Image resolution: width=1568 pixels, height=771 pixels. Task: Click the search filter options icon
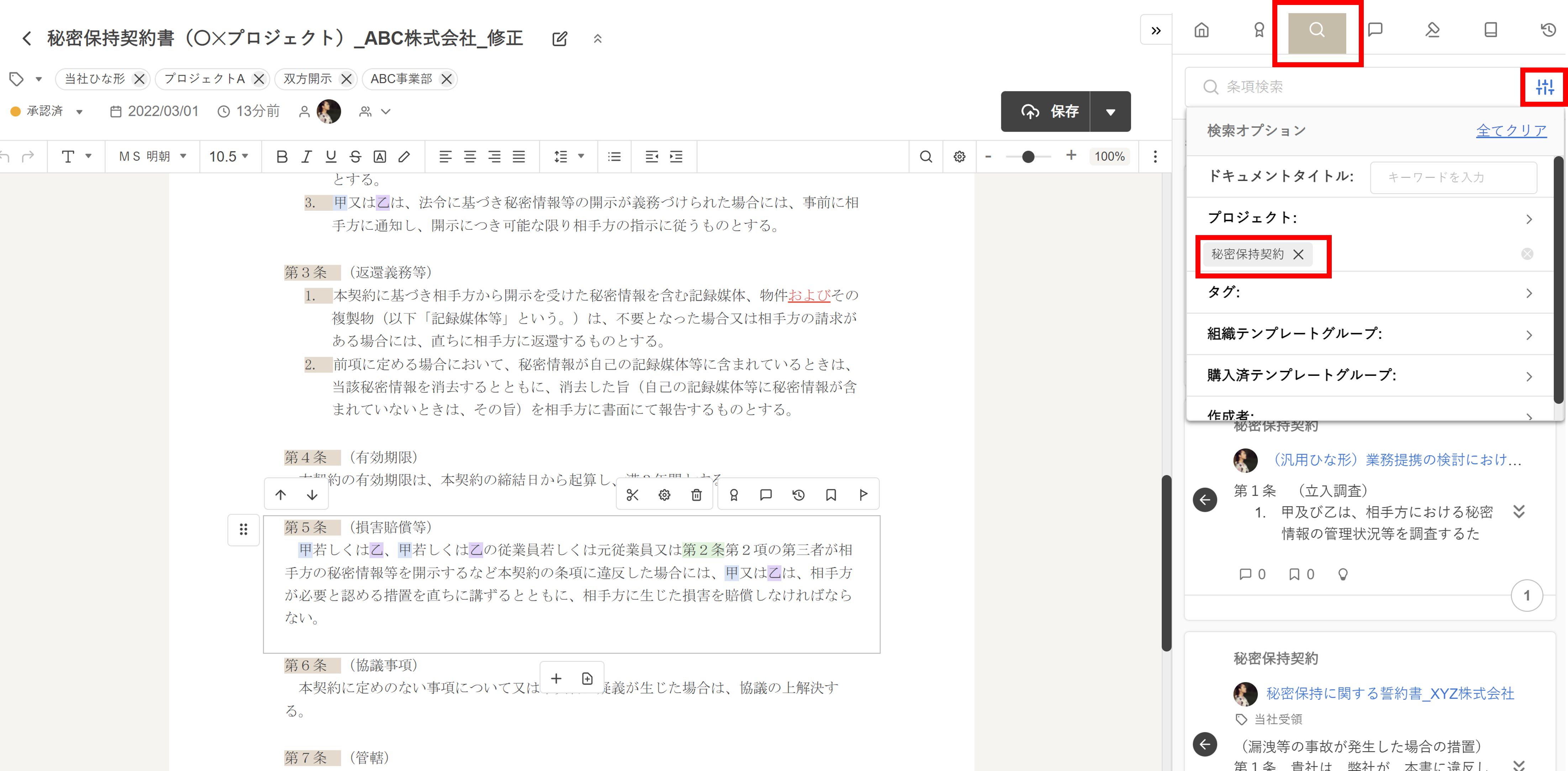1544,87
